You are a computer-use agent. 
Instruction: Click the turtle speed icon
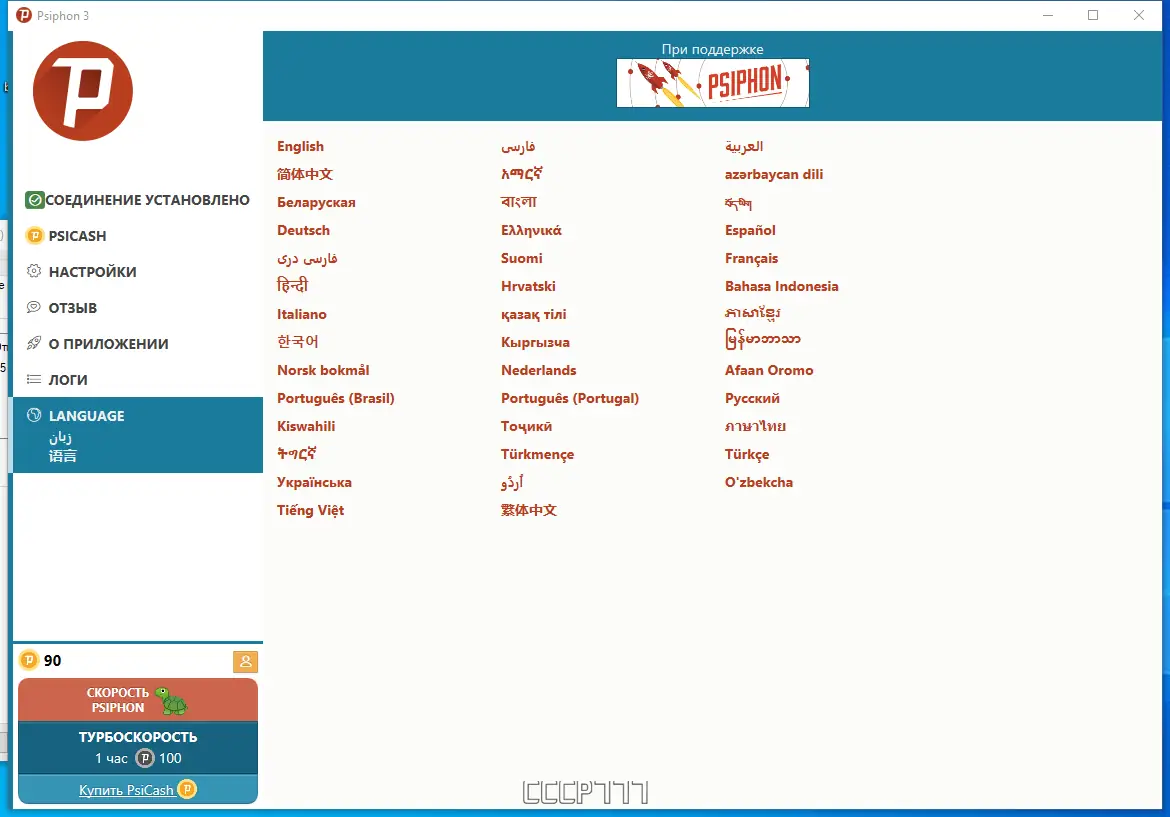172,700
